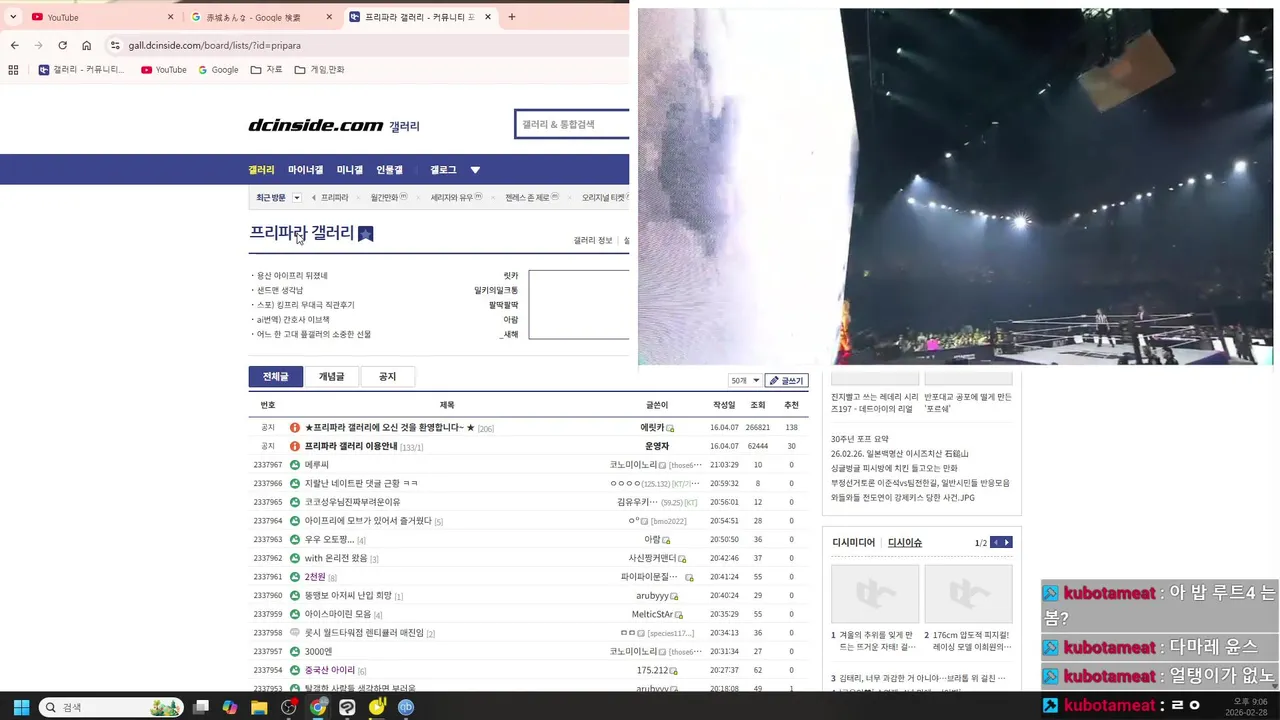Open post titled 중국산 아이리
1280x720 pixels.
click(330, 670)
